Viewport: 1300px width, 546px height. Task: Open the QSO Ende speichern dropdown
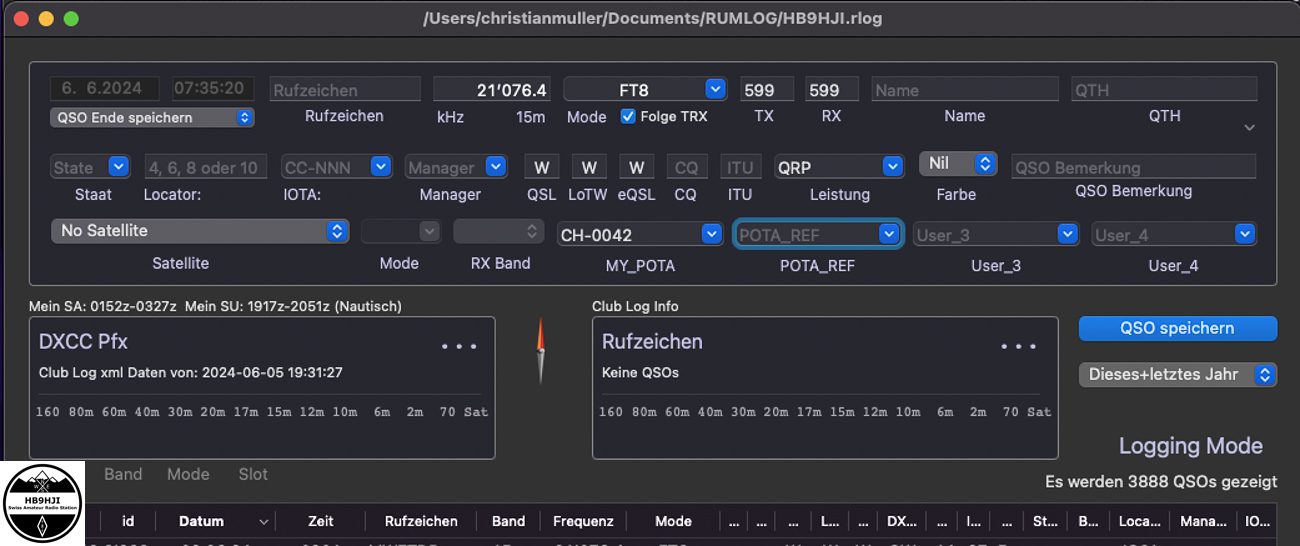pos(152,117)
